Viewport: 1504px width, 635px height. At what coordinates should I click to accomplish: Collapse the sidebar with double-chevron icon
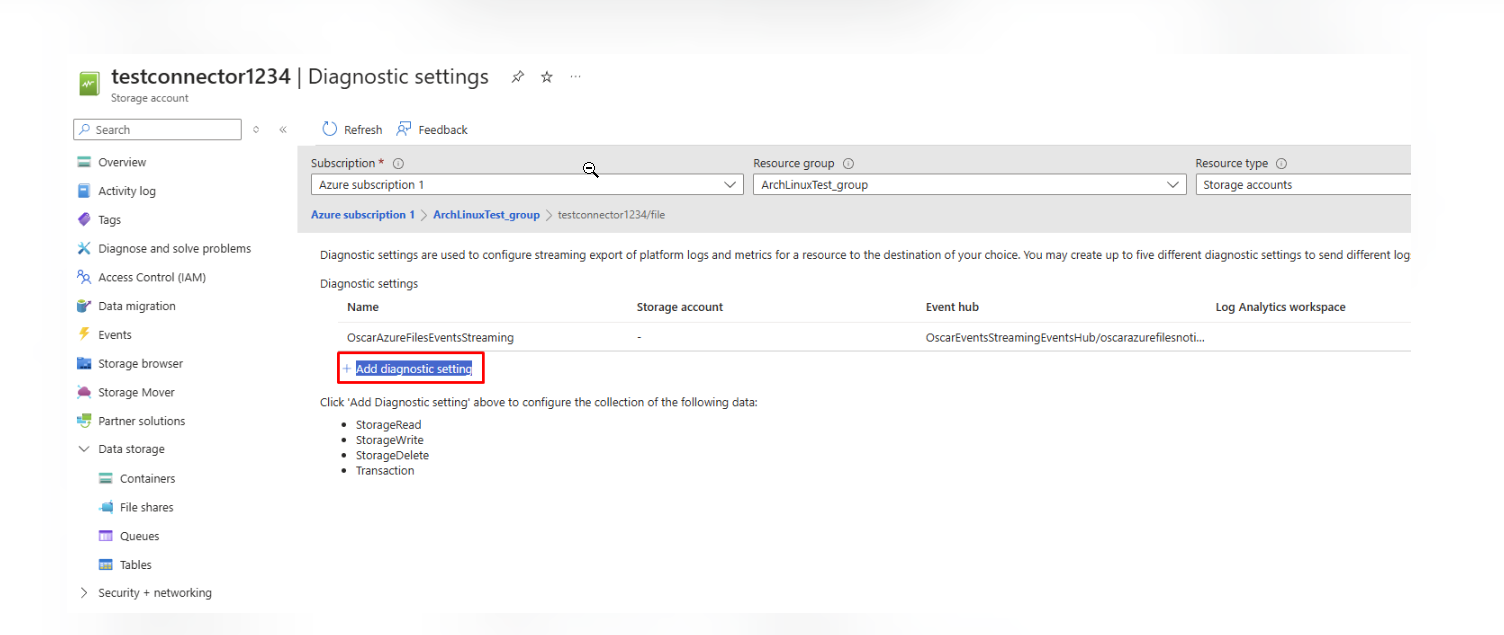(283, 130)
